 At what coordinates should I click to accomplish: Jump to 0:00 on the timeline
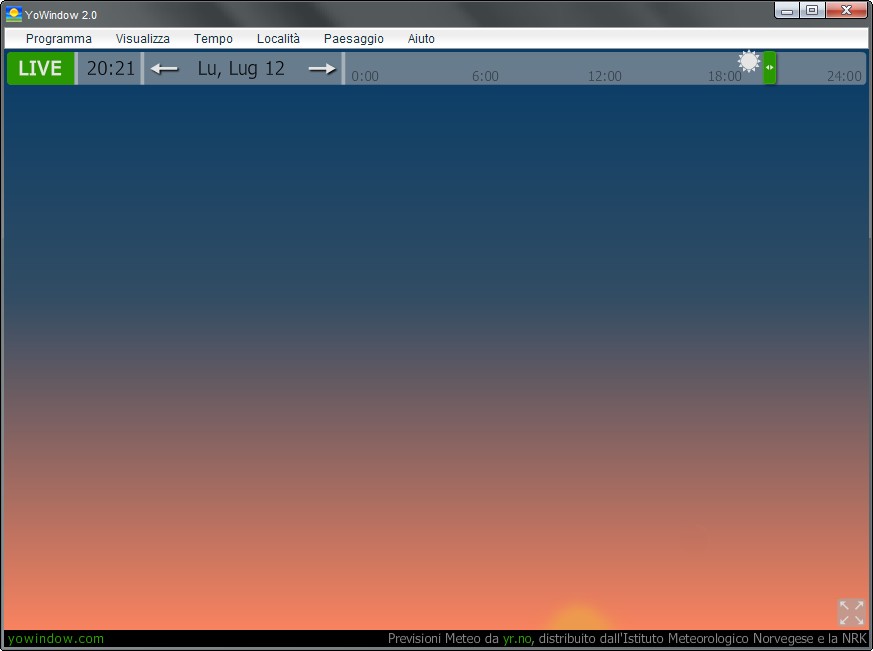(365, 76)
